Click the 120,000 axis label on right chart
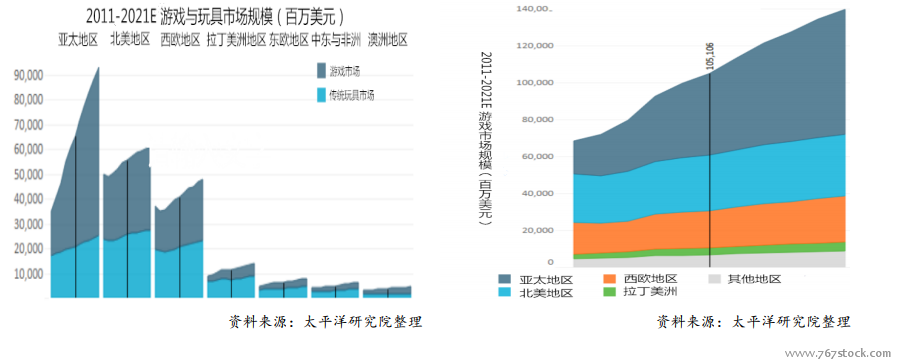Image resolution: width=898 pixels, height=364 pixels. pyautogui.click(x=535, y=46)
